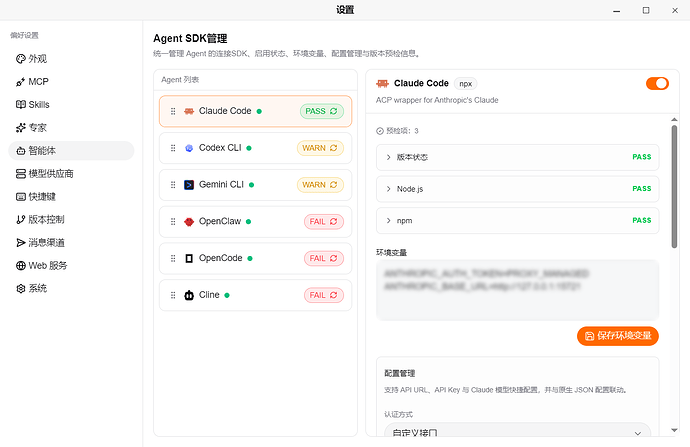Click the 预检项 check-circle icon
Screen dimensions: 690x447
click(x=380, y=131)
